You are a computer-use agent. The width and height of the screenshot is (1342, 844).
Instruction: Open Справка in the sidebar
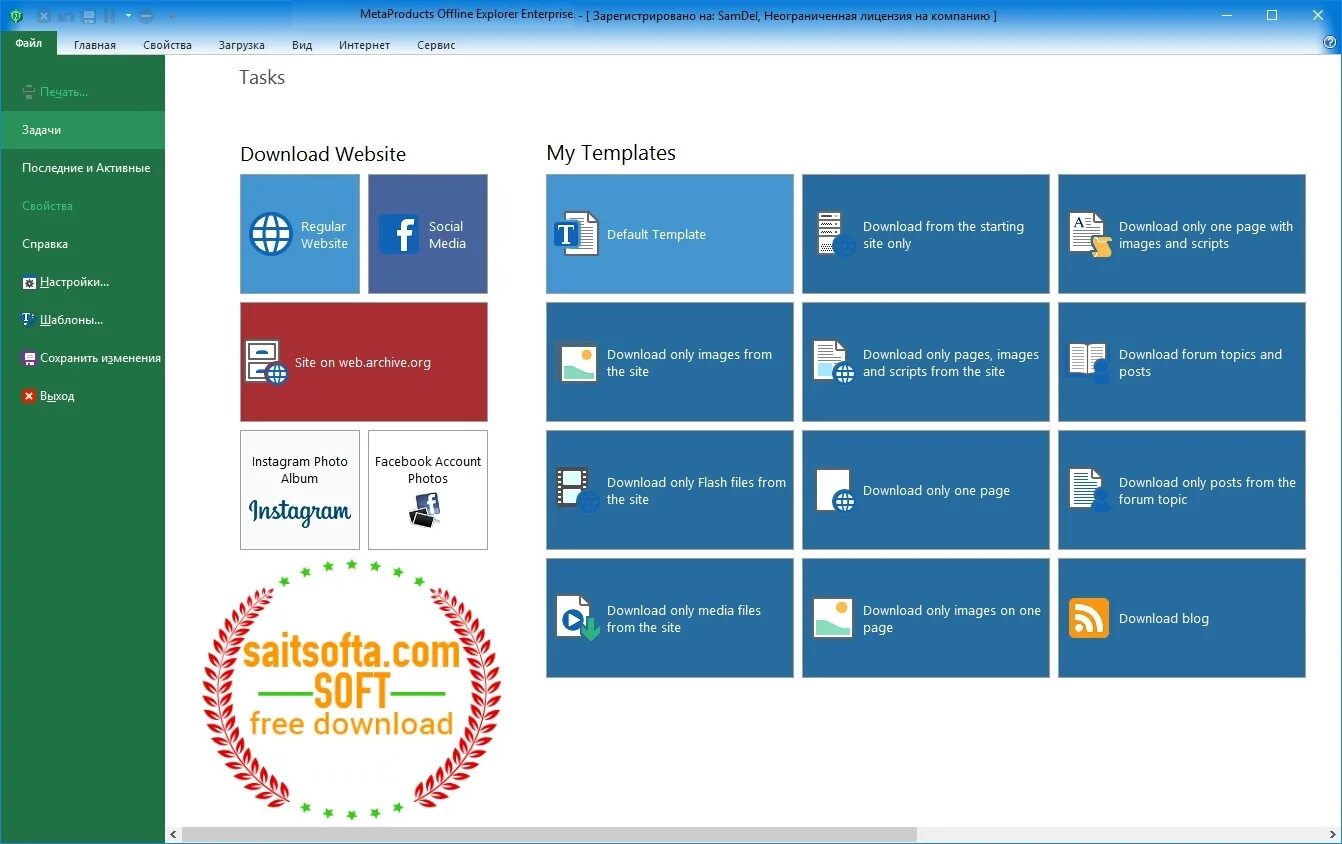(83, 244)
